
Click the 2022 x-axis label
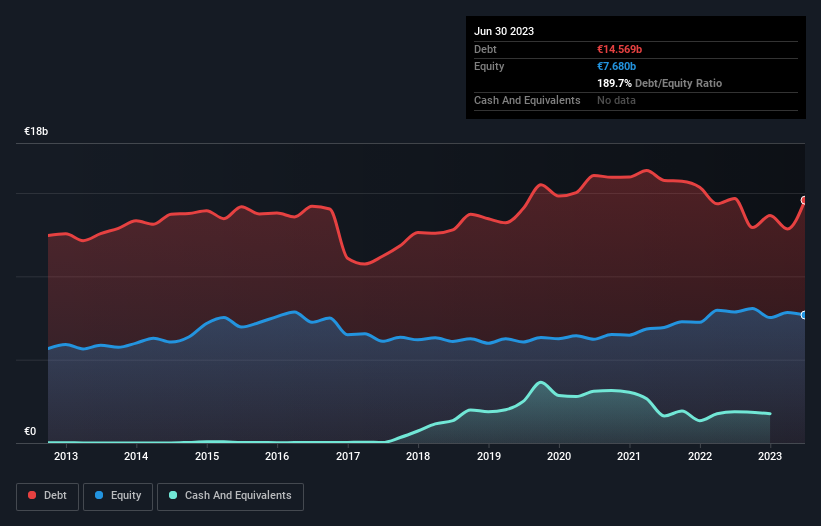(x=700, y=456)
